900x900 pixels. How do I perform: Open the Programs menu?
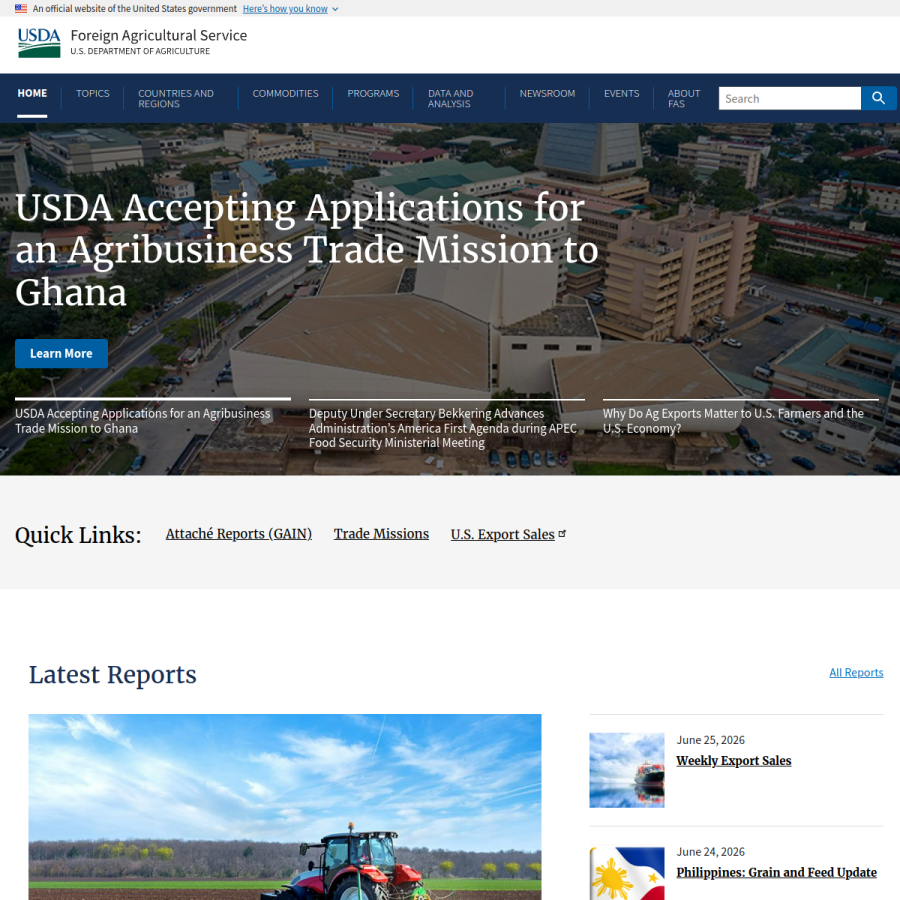(x=373, y=93)
